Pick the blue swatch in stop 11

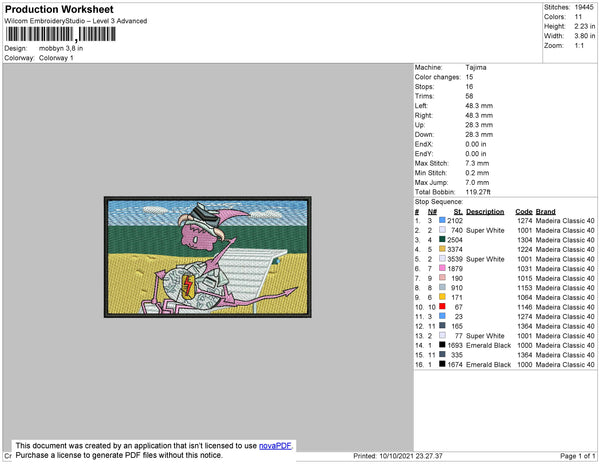[x=442, y=316]
